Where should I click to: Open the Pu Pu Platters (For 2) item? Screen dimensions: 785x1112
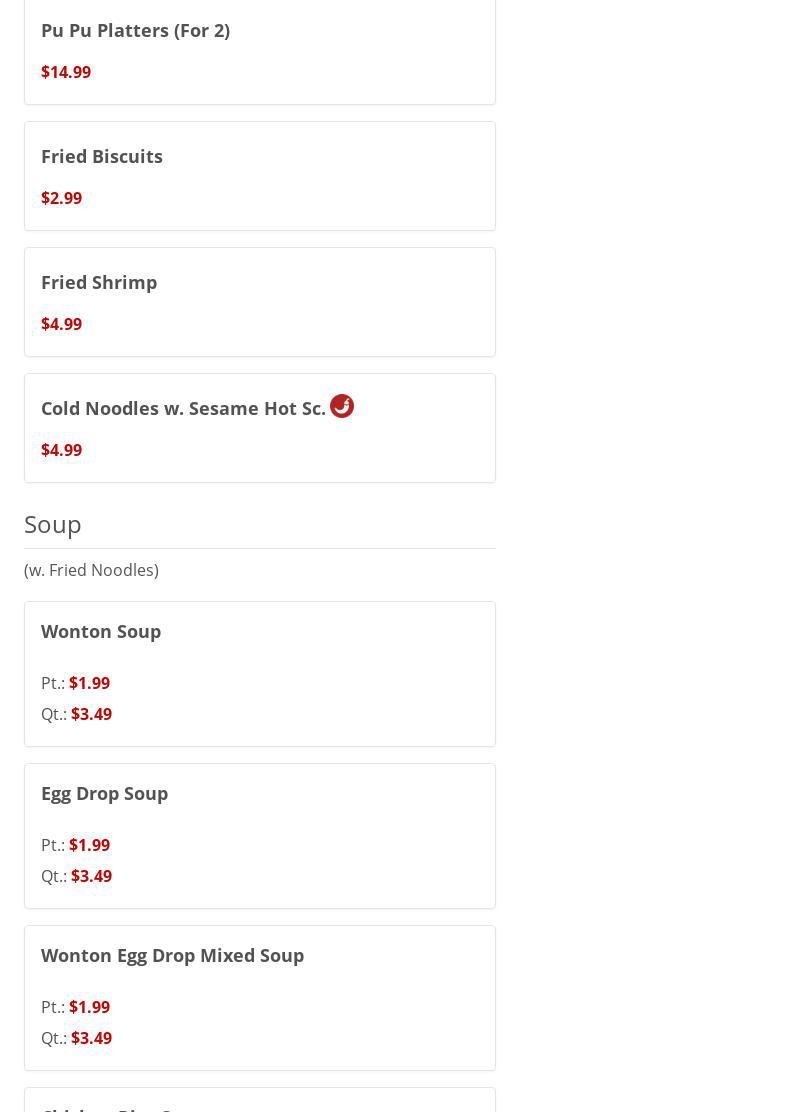(135, 30)
